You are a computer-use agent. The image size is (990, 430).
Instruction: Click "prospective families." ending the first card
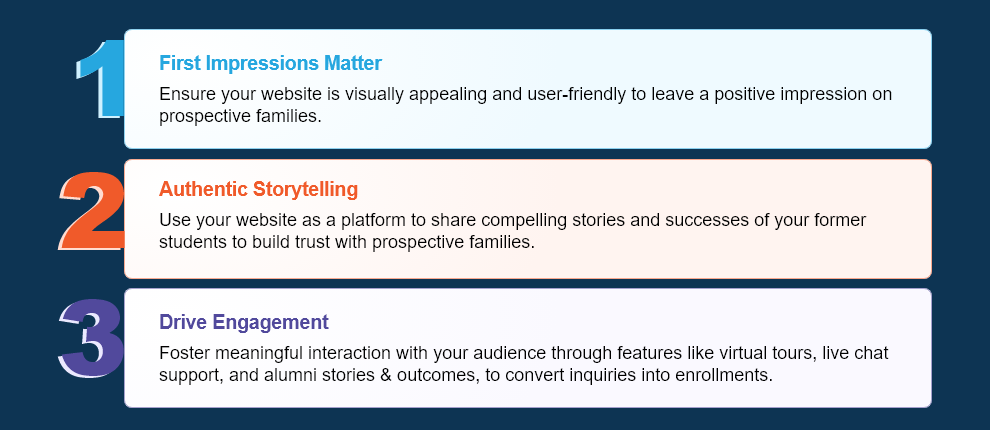[x=240, y=116]
